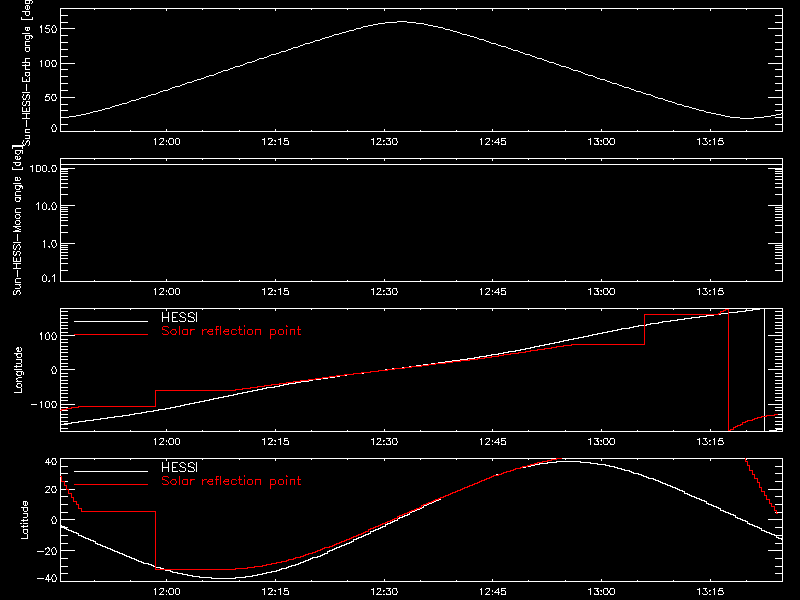800x600 pixels.
Task: Click the 50 tick on Earth angle axis
Action: [51, 97]
